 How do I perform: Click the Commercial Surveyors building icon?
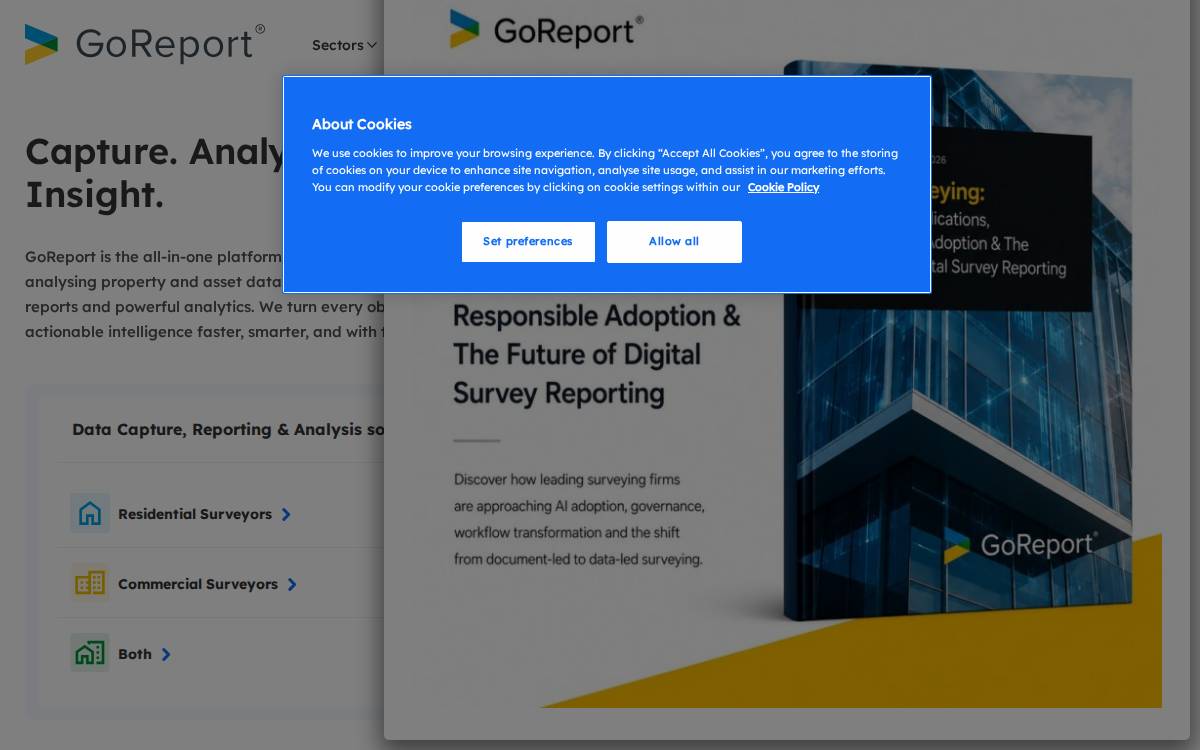[90, 583]
